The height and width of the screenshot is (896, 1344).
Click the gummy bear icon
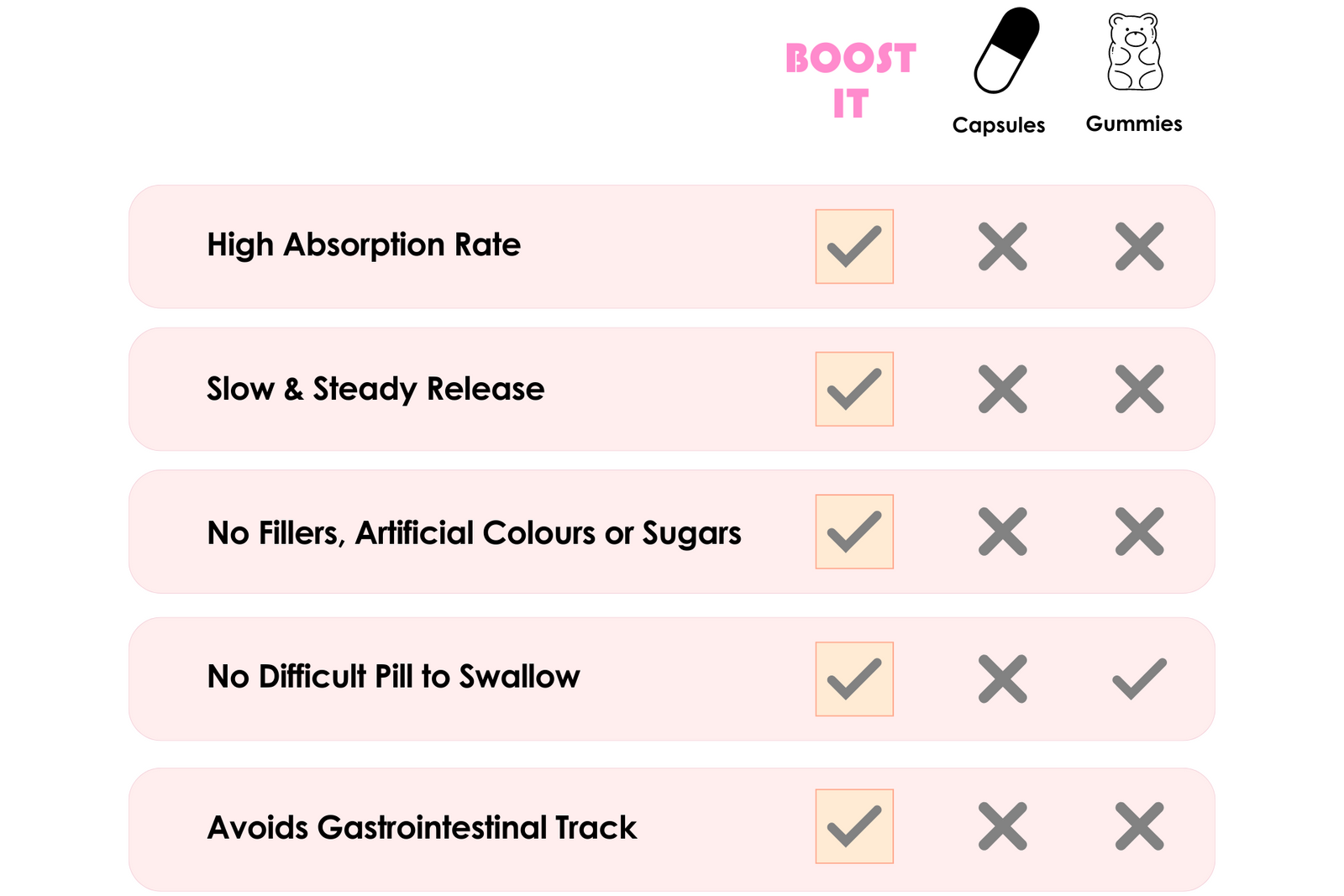click(1135, 52)
